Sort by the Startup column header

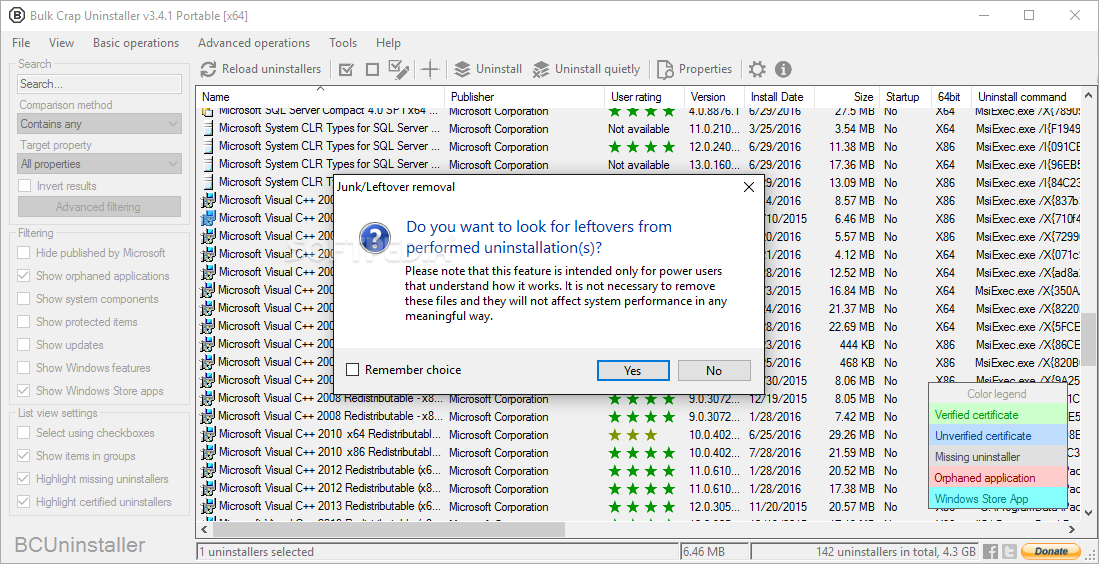coord(906,97)
